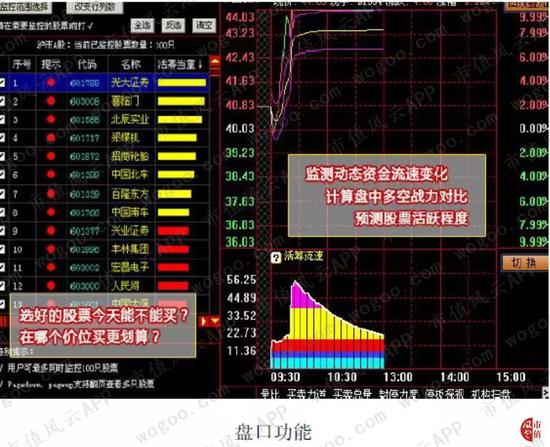Select stock name 宏昌电子
This screenshot has width=550, height=447.
130,267
